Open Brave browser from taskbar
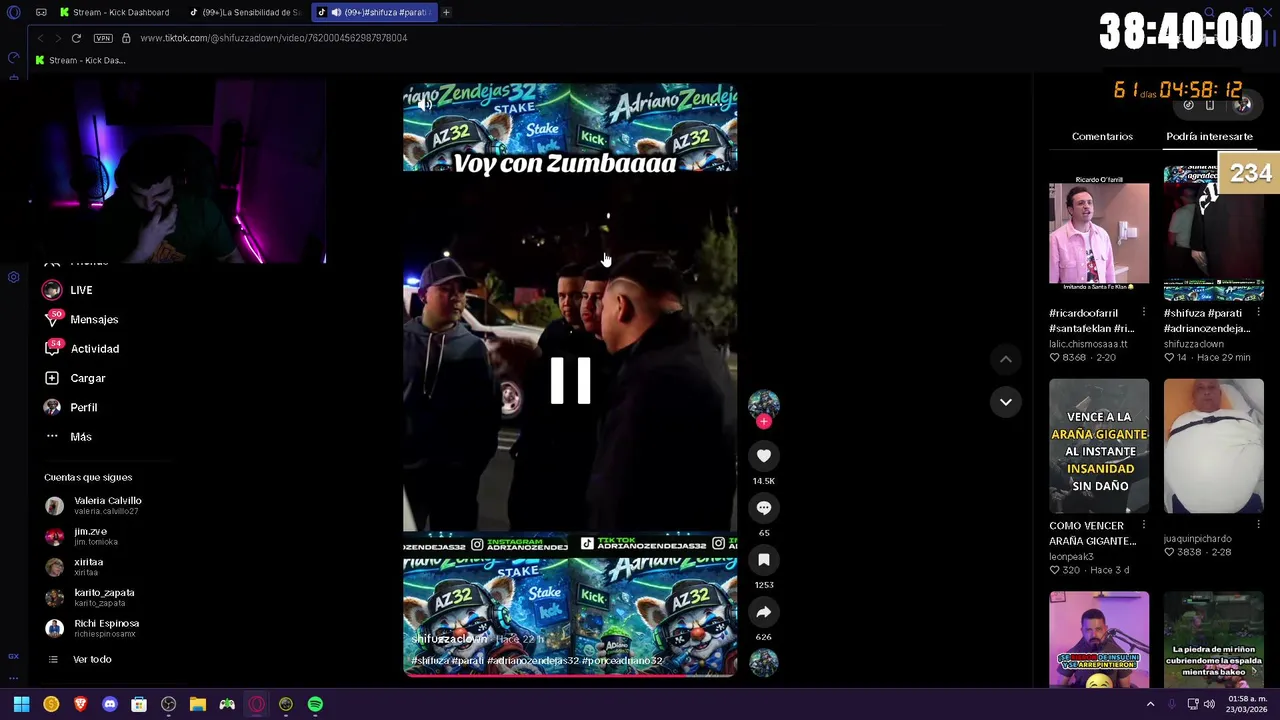Viewport: 1280px width, 720px height. pos(80,704)
